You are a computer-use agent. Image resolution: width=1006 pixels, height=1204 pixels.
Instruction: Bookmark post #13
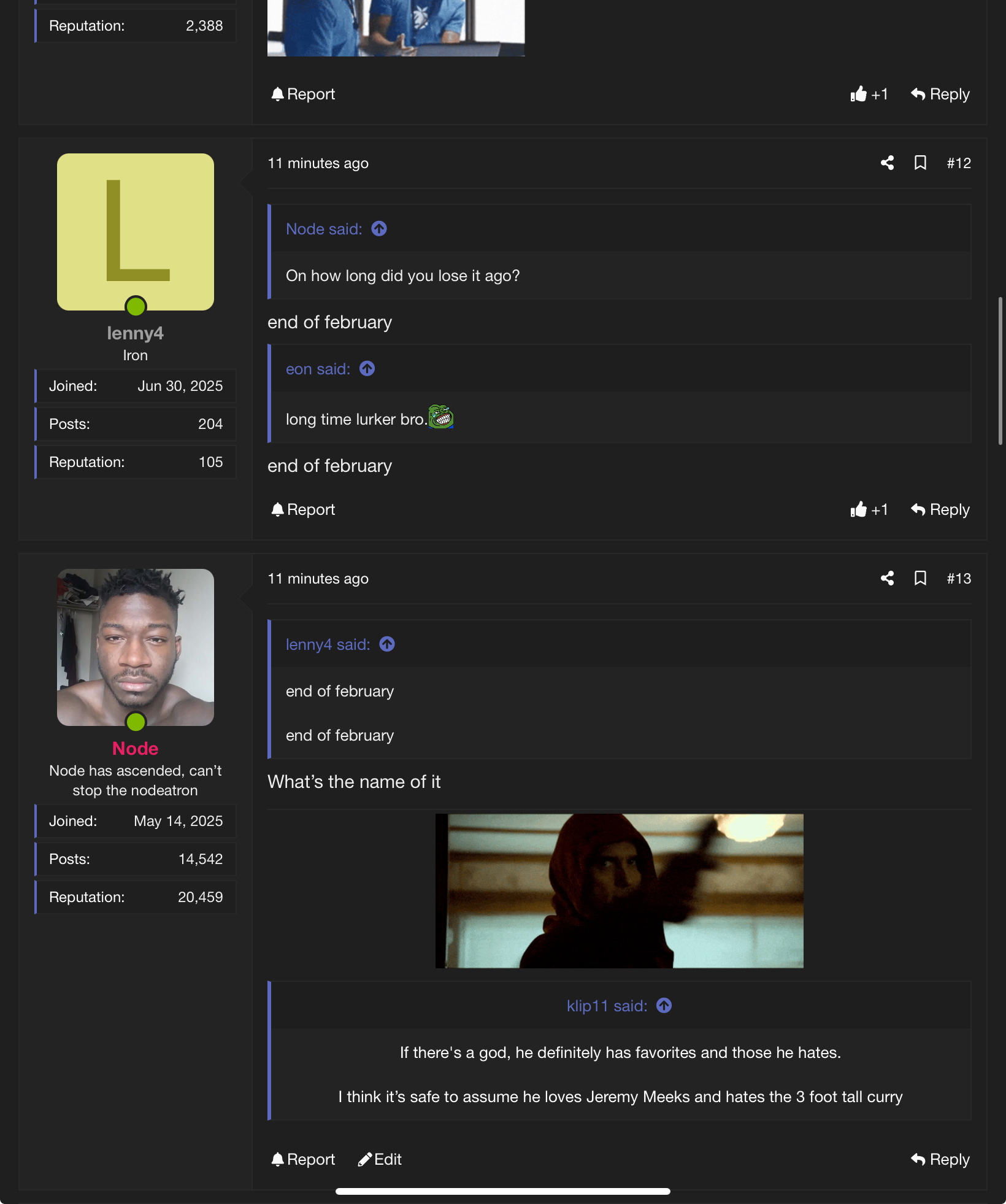[x=920, y=578]
